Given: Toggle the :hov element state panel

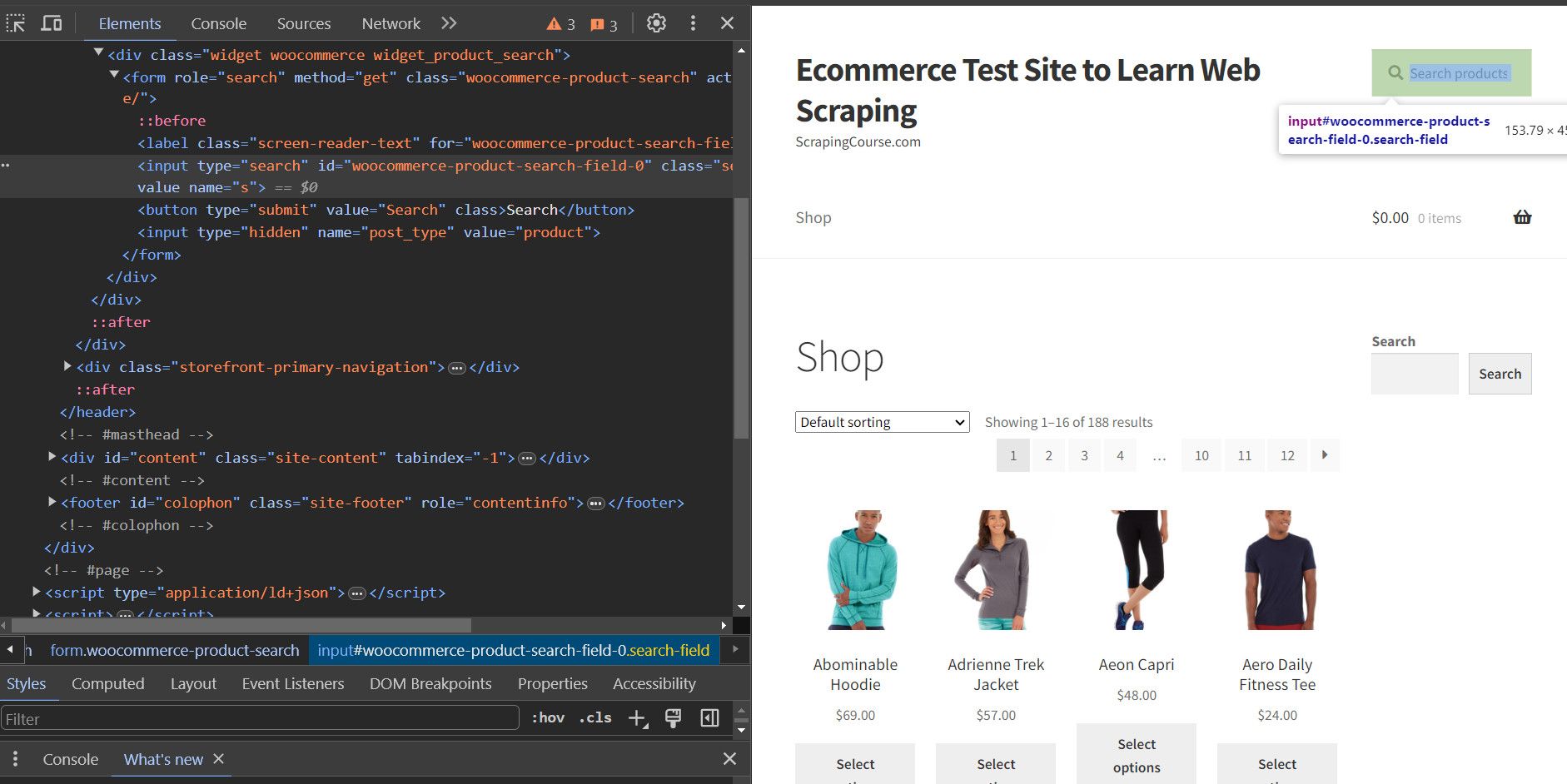Looking at the screenshot, I should pyautogui.click(x=548, y=717).
